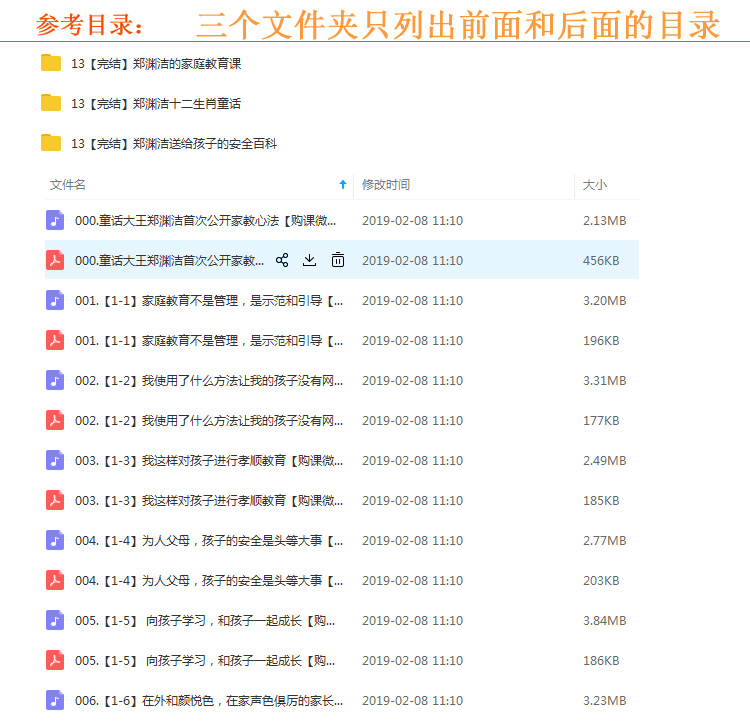Image resolution: width=750 pixels, height=725 pixels.
Task: Click PDF icon of 000 file sized 456KB
Action: (x=55, y=260)
